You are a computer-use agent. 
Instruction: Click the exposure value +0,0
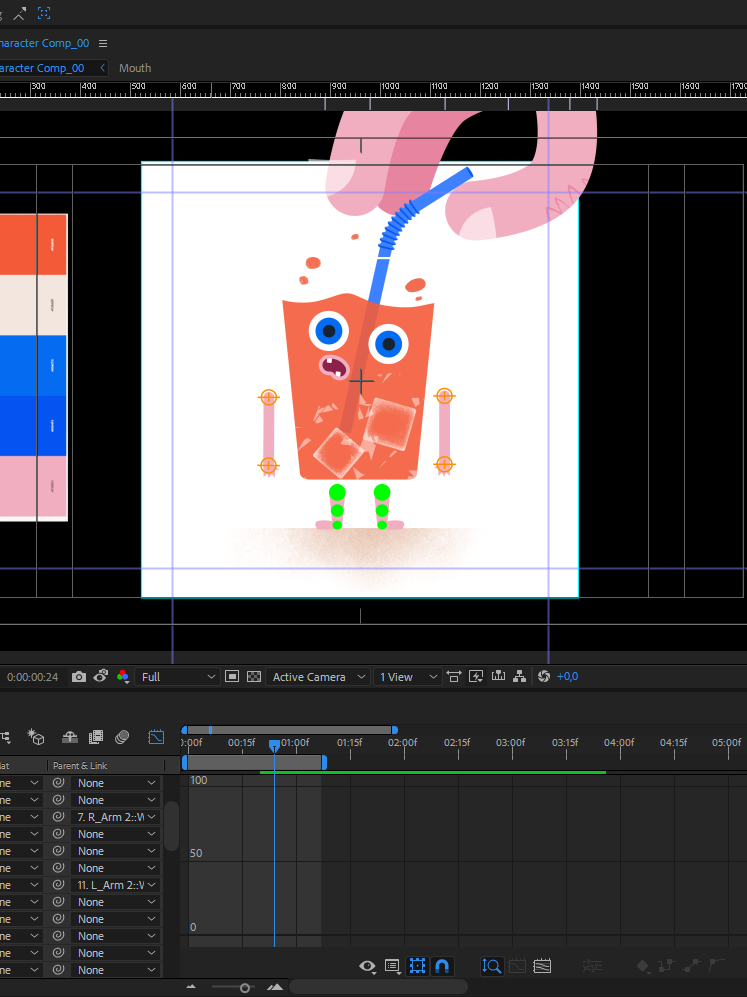pyautogui.click(x=567, y=677)
